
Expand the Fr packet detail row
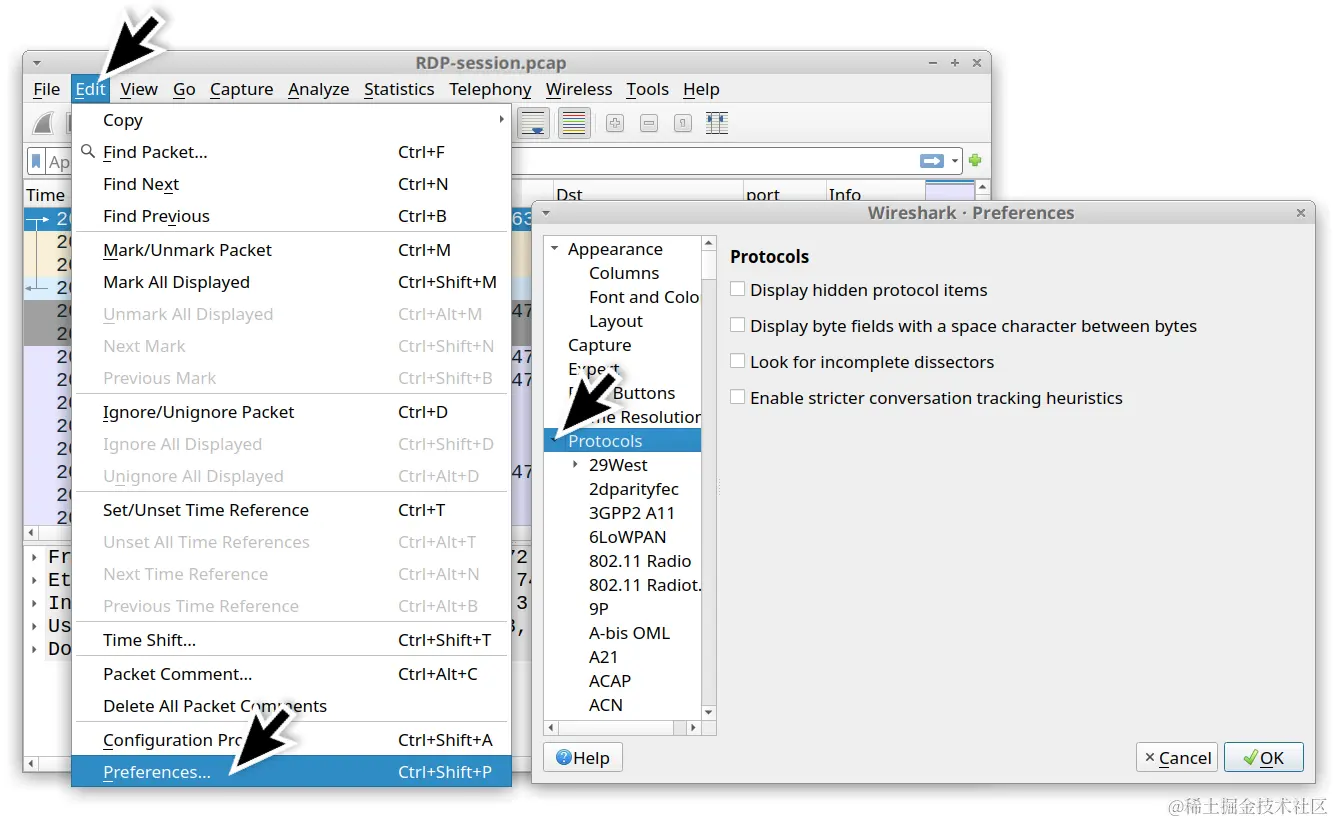35,557
